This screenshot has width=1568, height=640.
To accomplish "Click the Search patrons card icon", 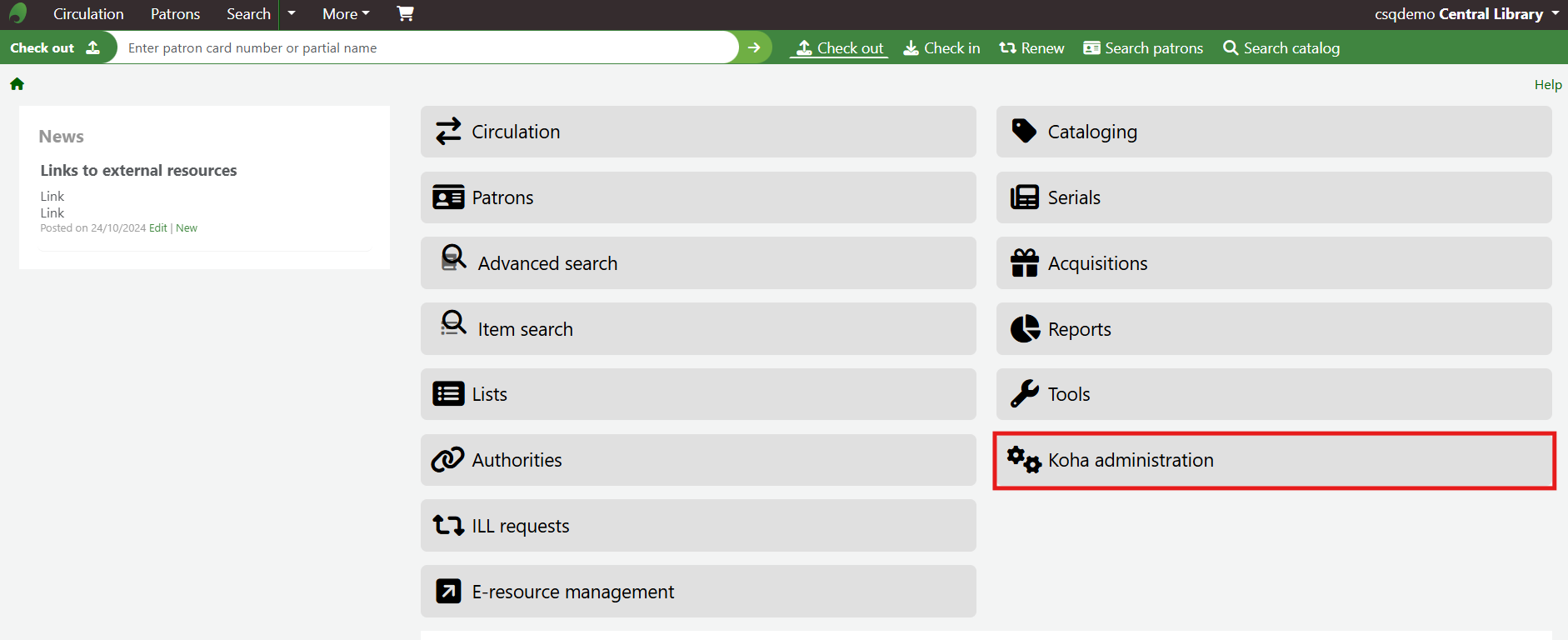I will [x=1091, y=48].
